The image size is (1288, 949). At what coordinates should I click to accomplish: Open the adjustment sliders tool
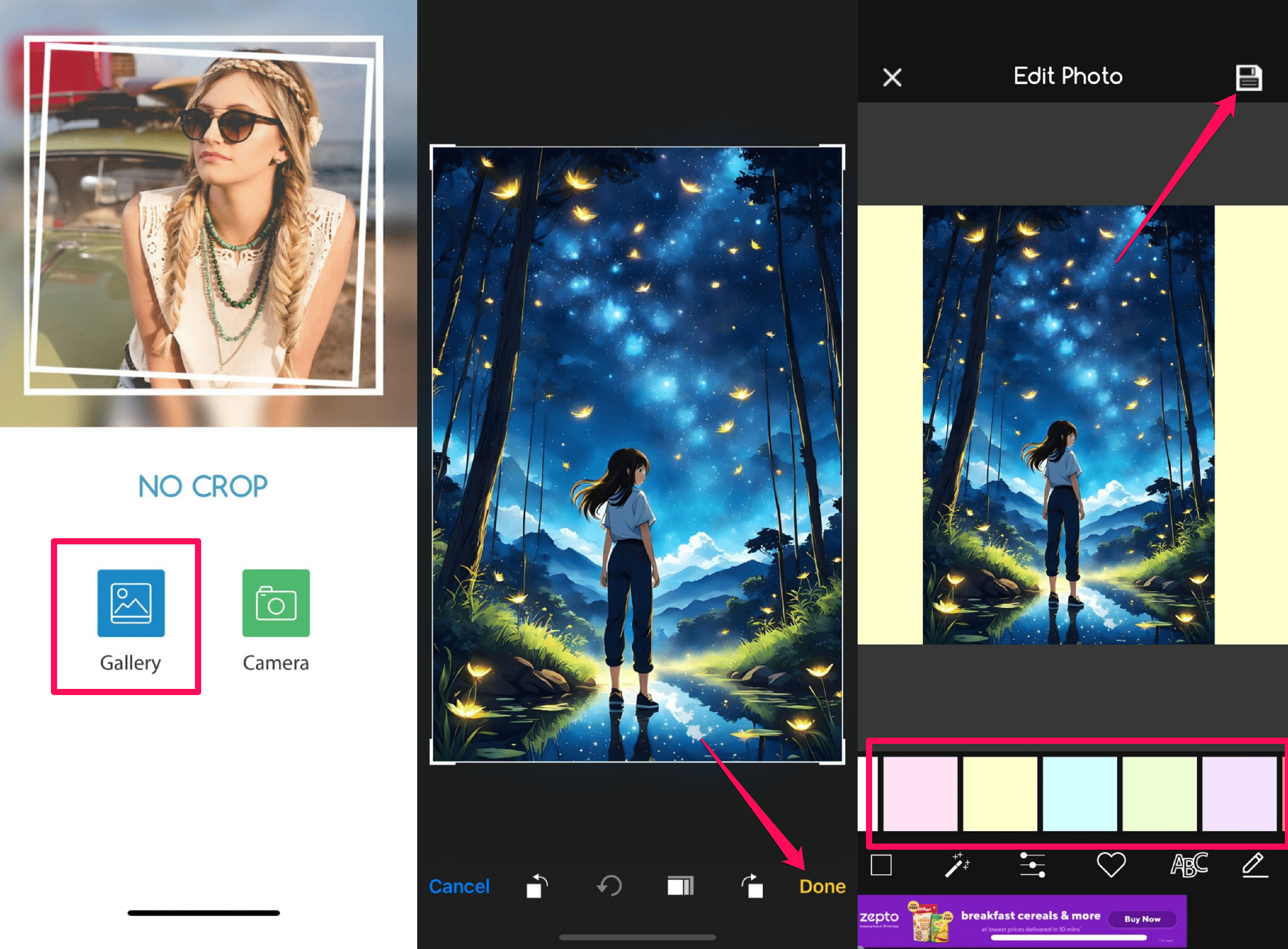1032,865
